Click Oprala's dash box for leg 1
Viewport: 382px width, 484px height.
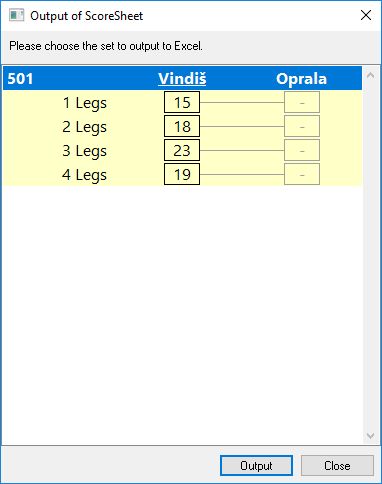click(302, 102)
